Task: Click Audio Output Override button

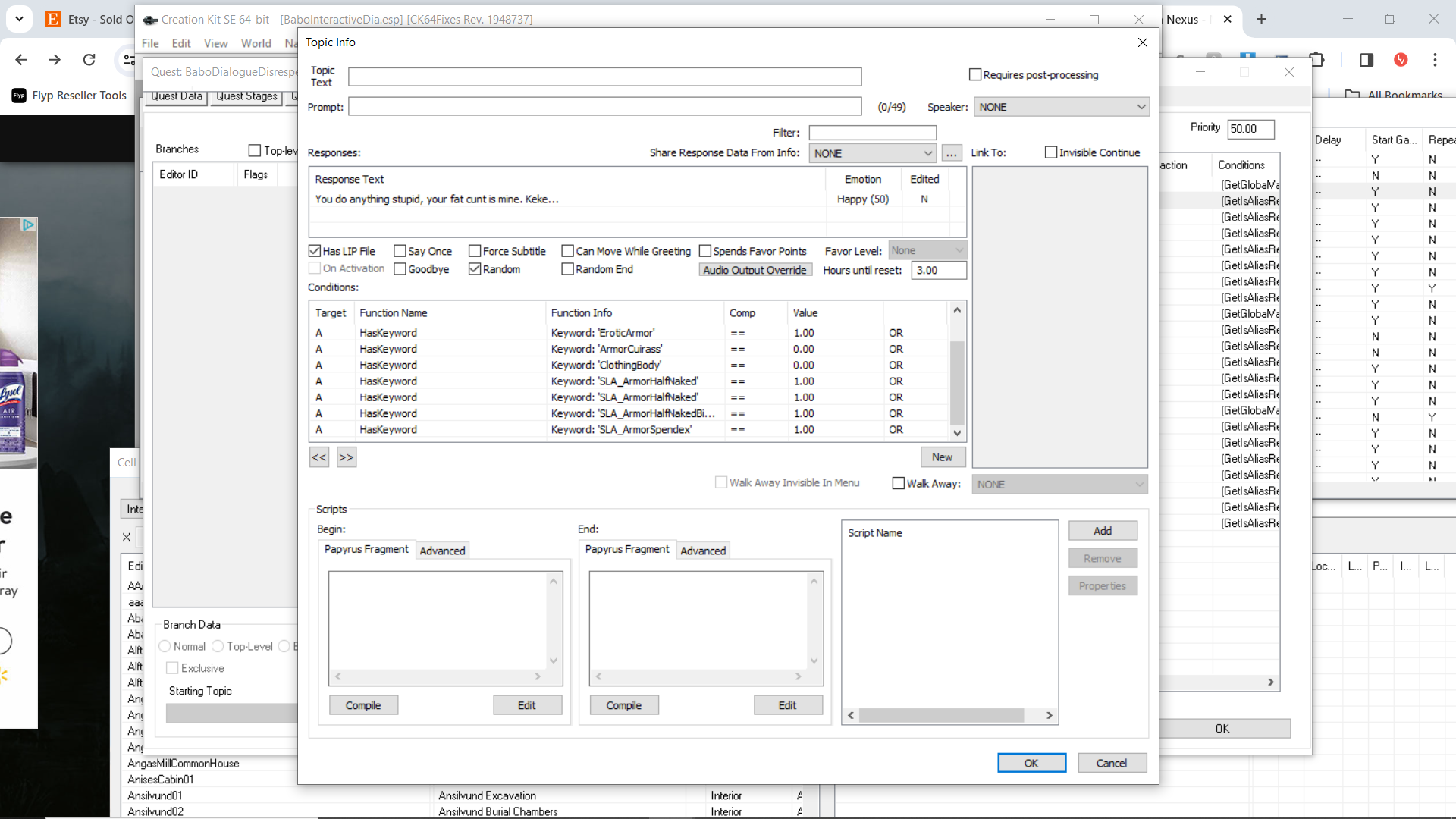Action: click(755, 270)
